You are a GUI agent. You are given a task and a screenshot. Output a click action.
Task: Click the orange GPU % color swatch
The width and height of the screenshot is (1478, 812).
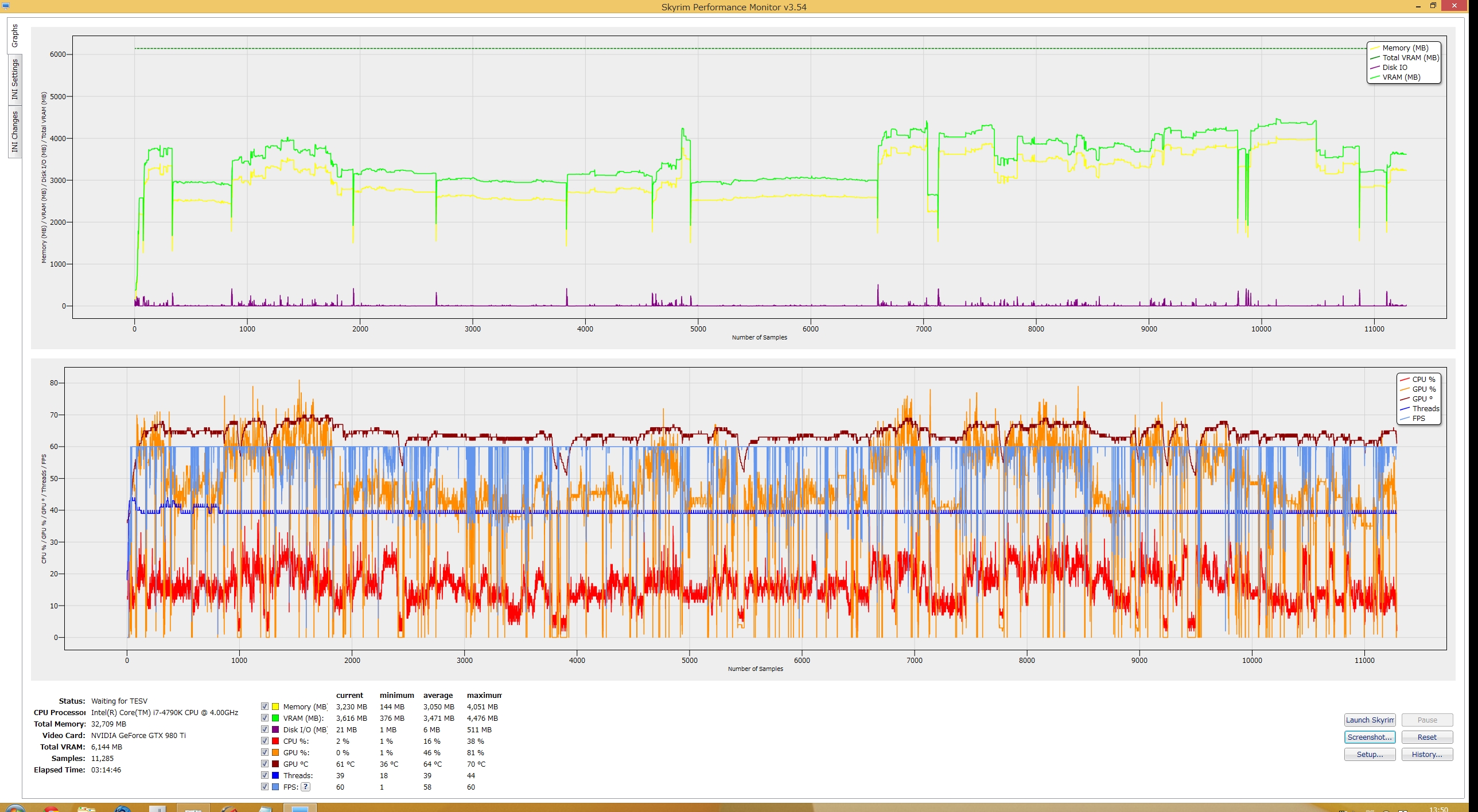point(275,752)
